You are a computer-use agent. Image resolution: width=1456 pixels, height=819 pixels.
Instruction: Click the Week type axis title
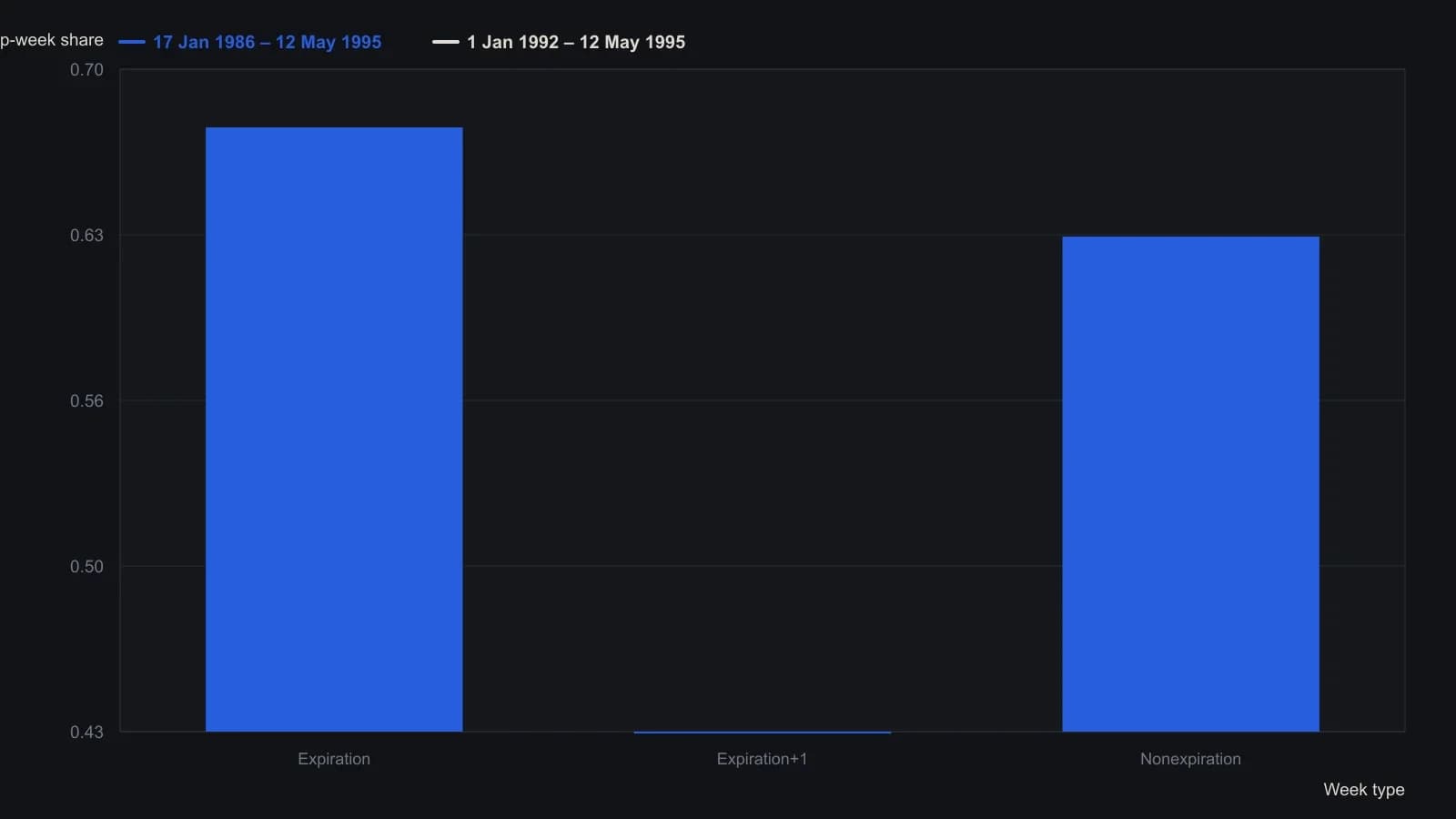click(1364, 790)
